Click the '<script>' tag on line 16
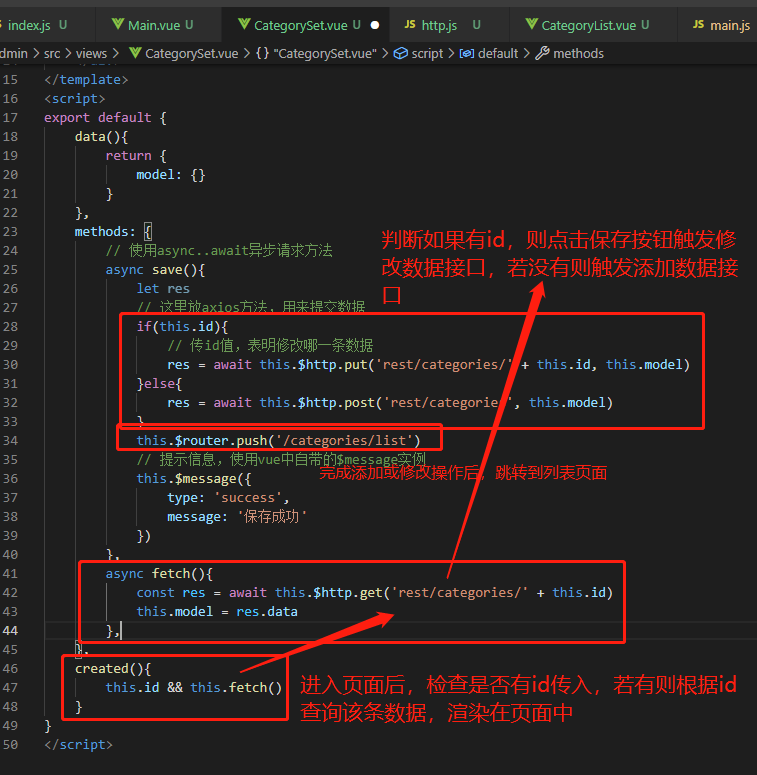 click(x=75, y=99)
